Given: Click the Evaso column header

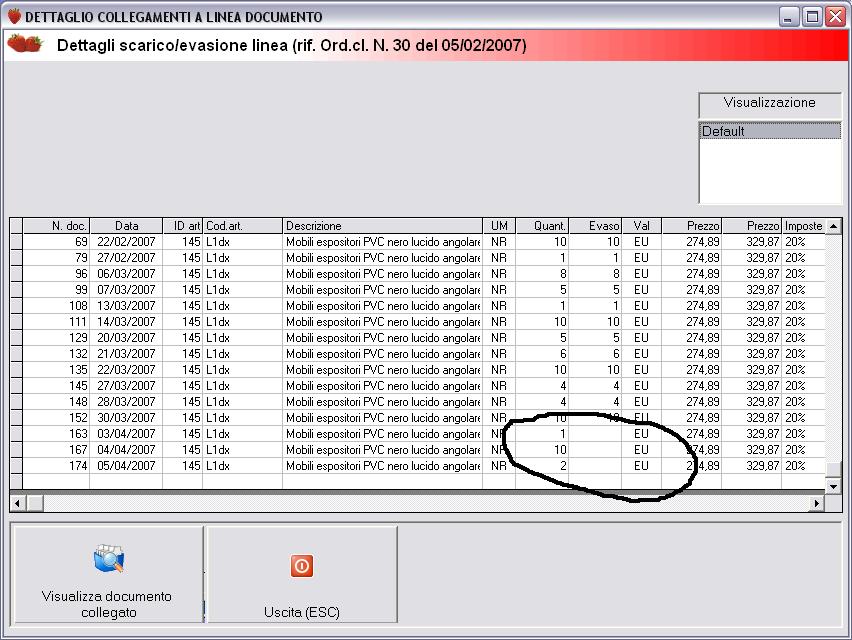Looking at the screenshot, I should coord(595,226).
